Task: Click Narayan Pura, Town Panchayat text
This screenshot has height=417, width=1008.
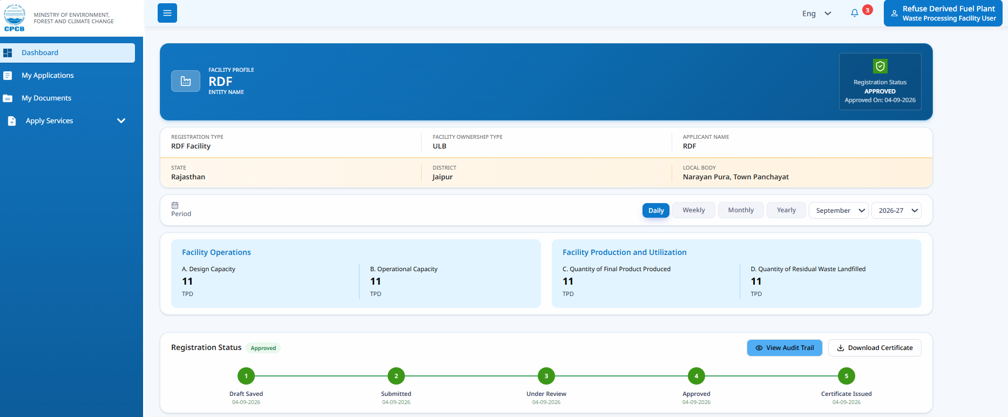Action: click(735, 177)
